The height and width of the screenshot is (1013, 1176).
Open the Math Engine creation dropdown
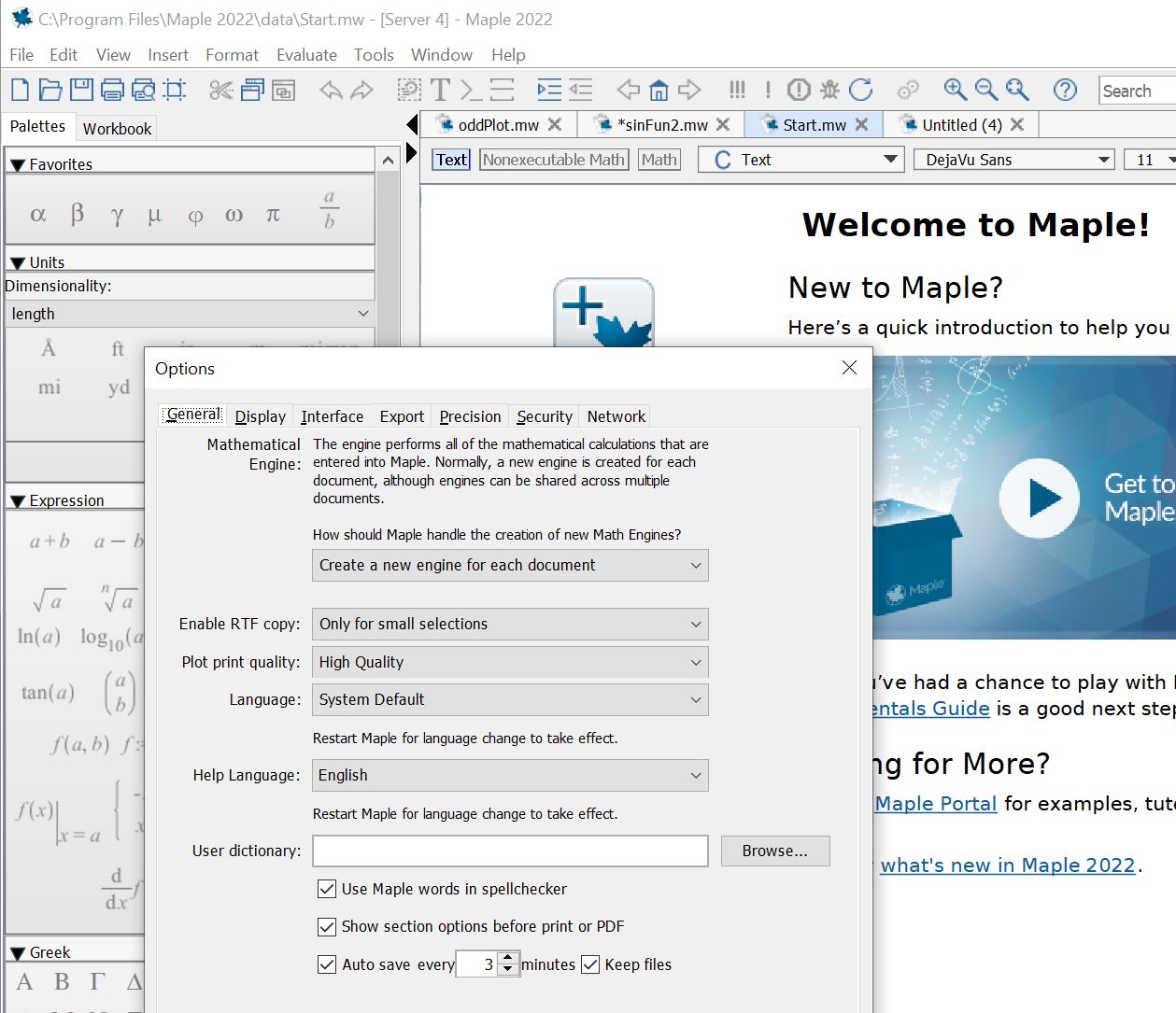coord(510,565)
